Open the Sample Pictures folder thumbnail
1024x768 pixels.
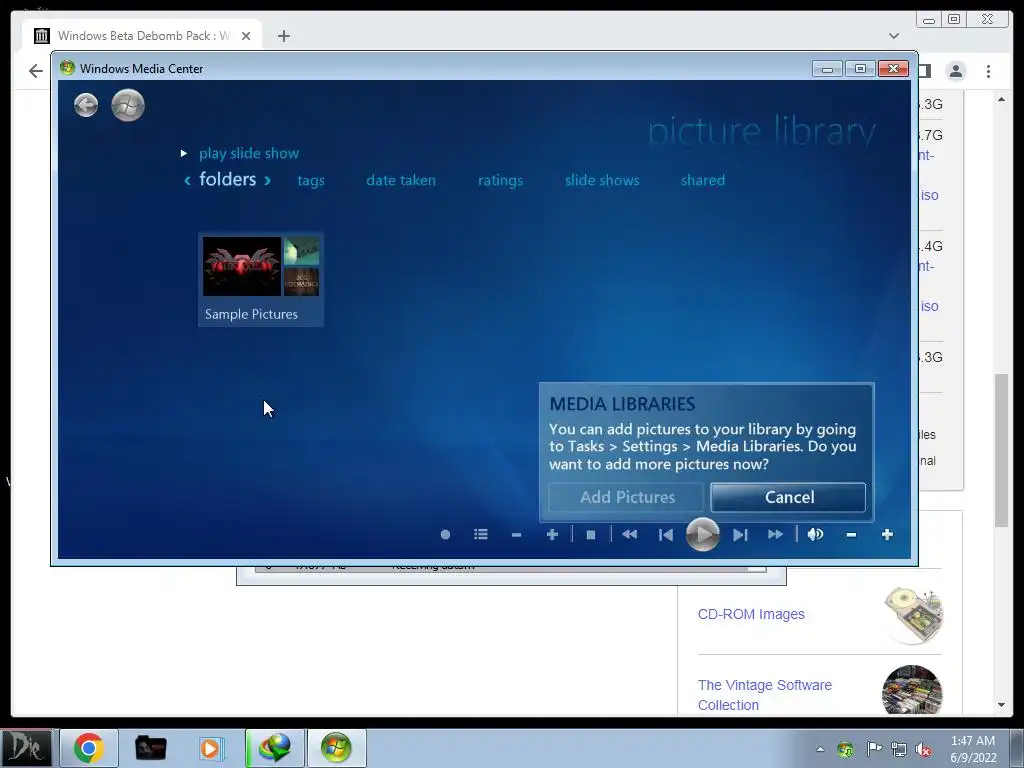click(261, 279)
